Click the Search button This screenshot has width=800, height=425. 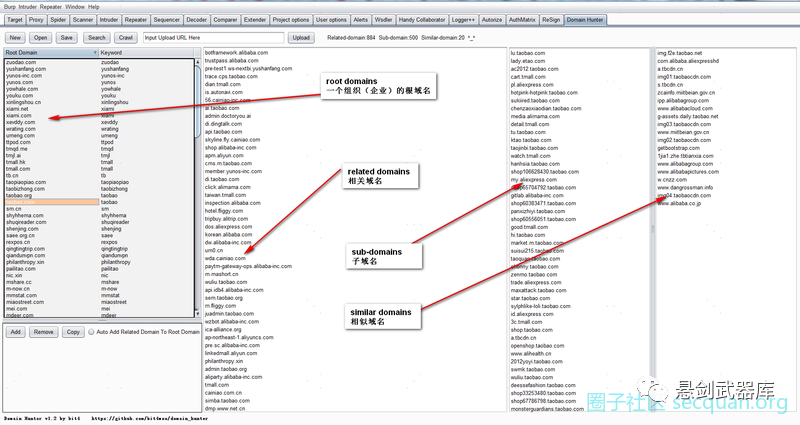click(96, 38)
